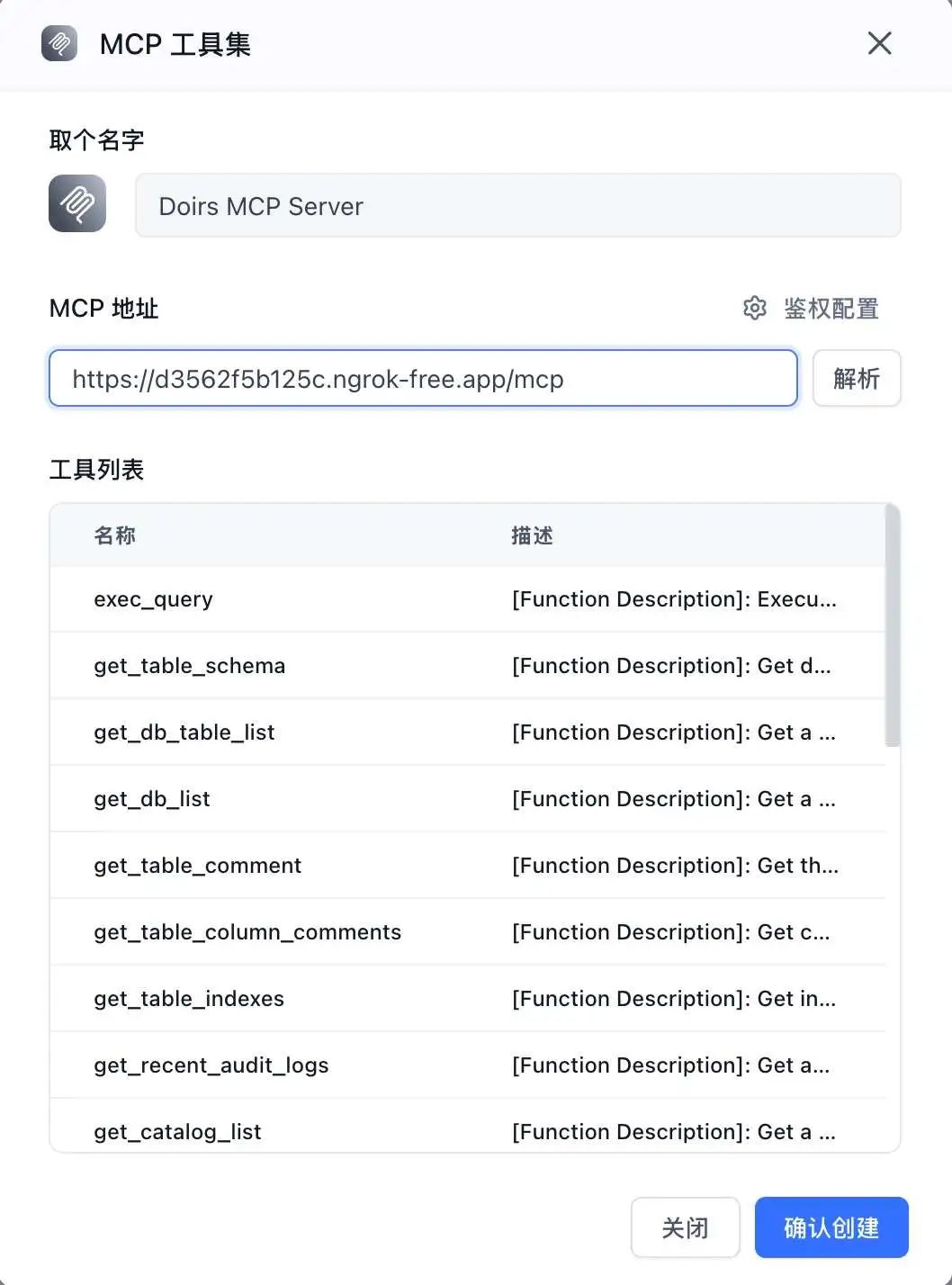952x1285 pixels.
Task: Click the avatar icon beside name field
Action: pos(77,203)
